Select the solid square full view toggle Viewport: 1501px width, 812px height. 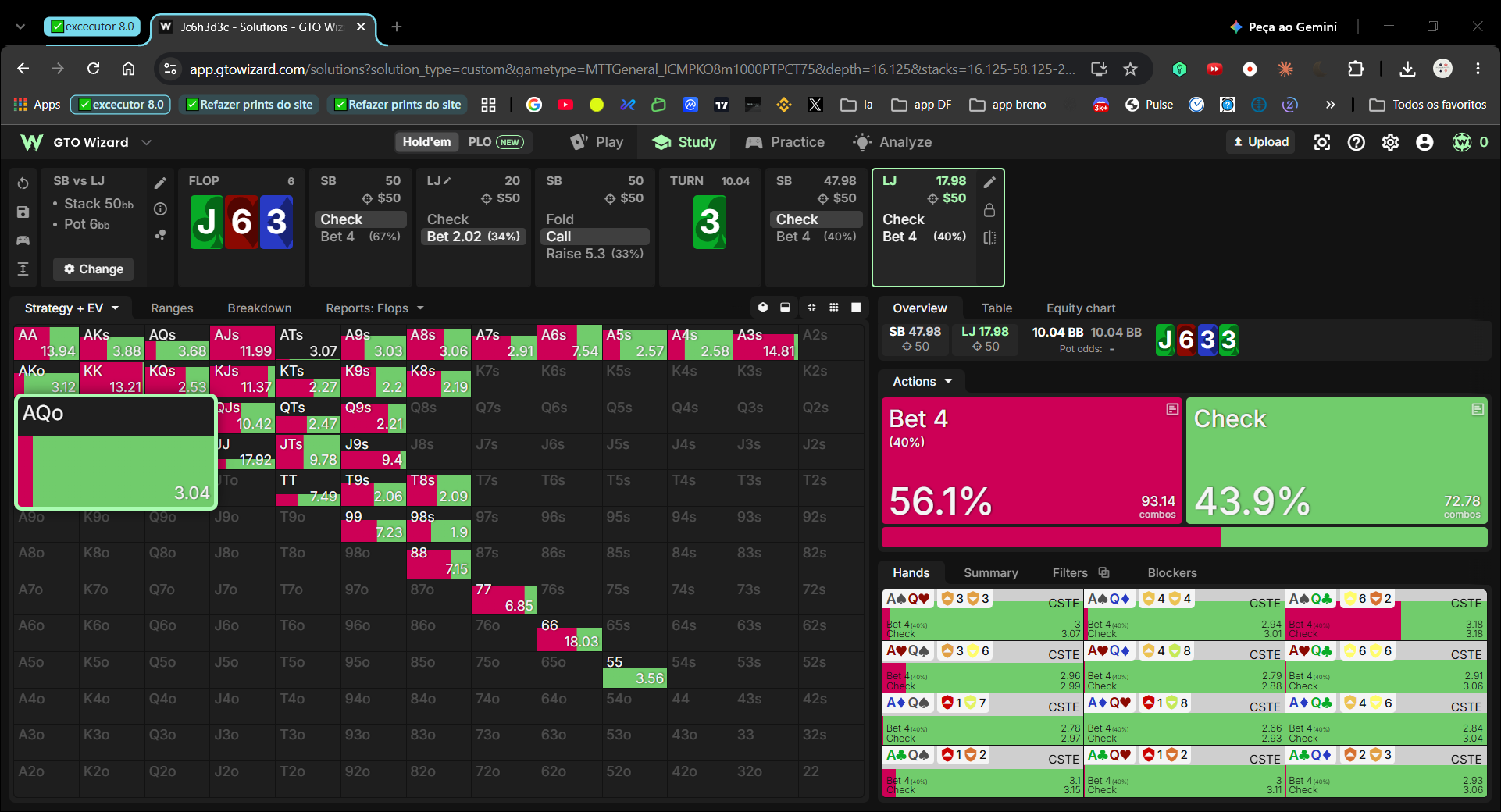tap(856, 308)
